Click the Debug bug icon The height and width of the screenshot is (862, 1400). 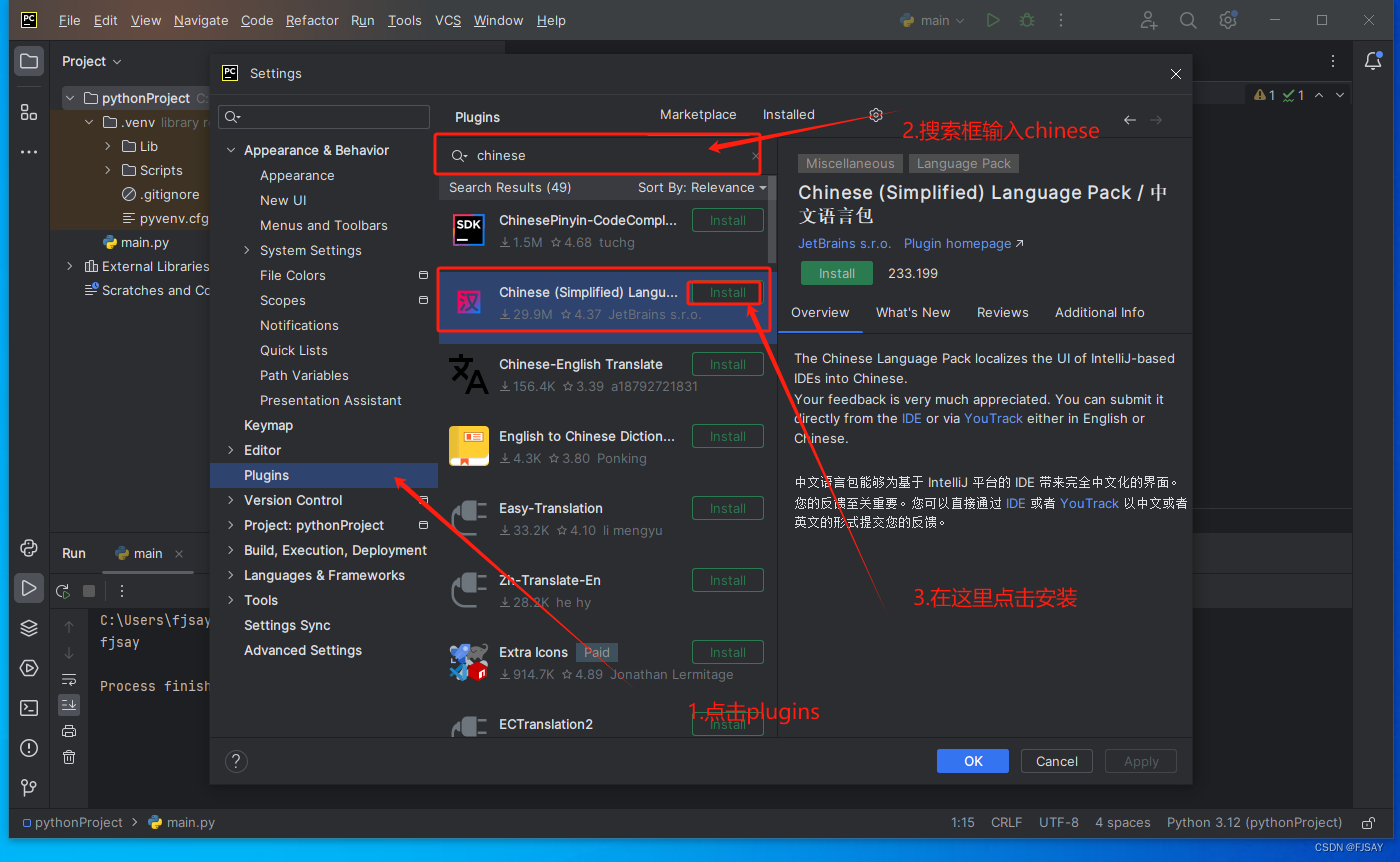(1027, 20)
